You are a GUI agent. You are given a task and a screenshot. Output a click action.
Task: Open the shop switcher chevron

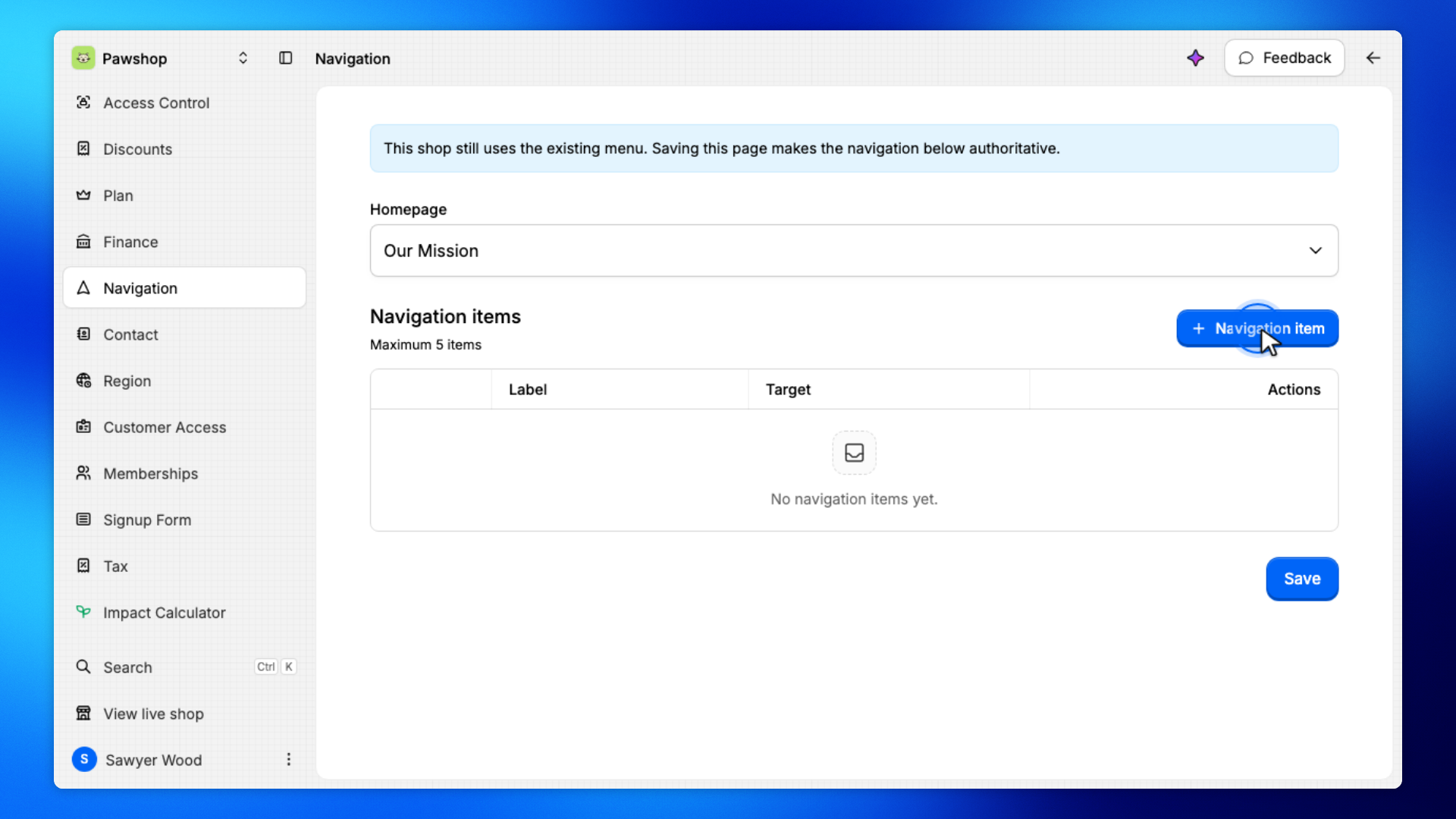[x=243, y=58]
